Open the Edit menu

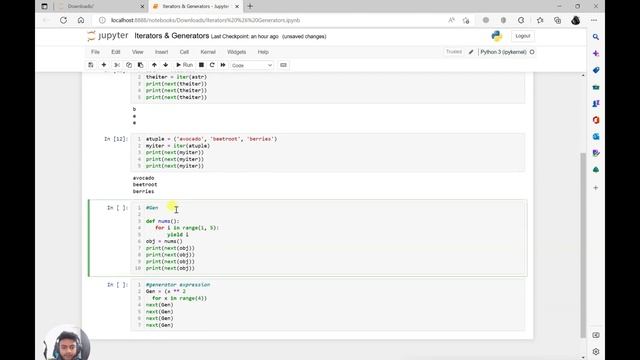click(116, 52)
